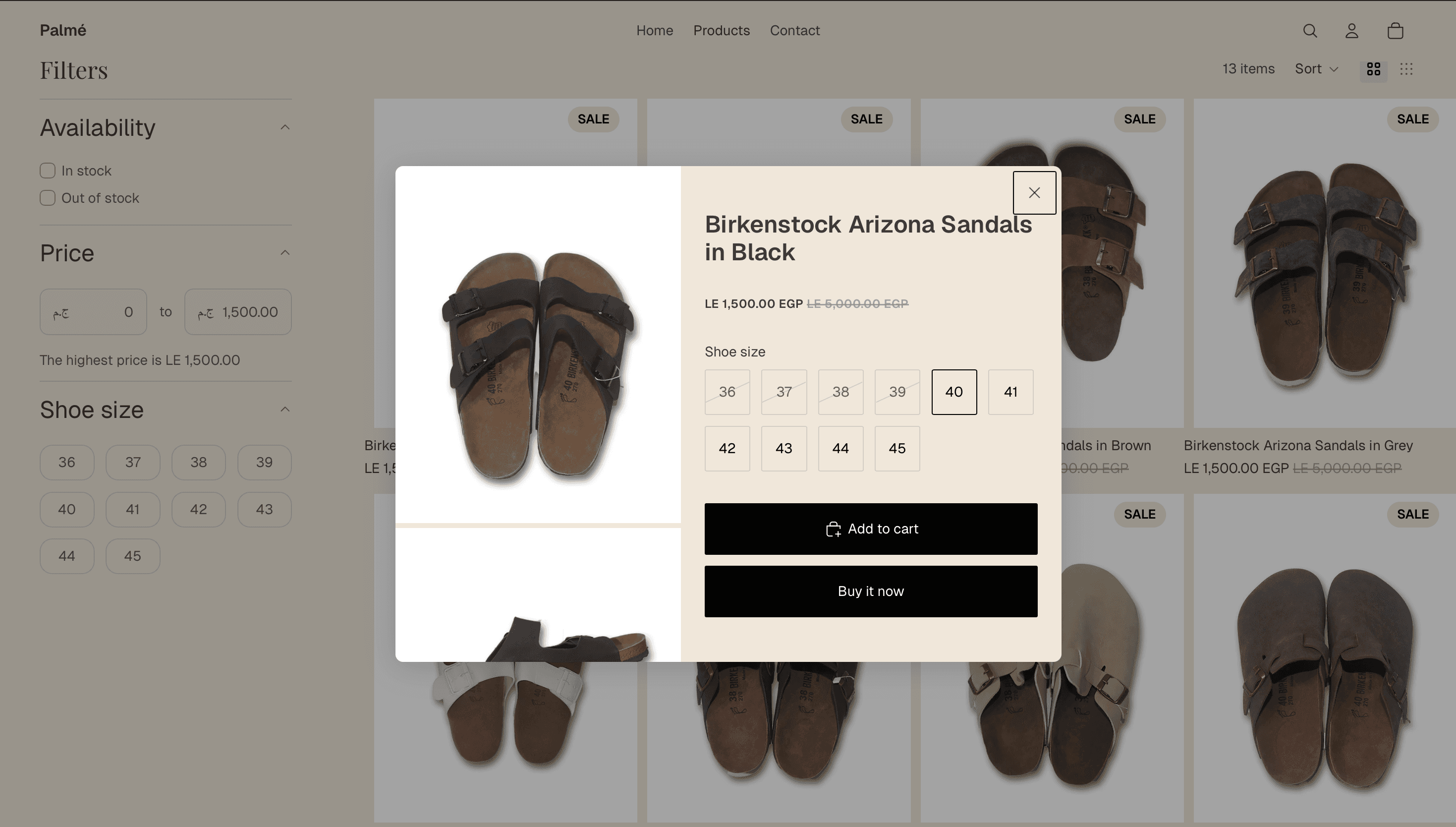
Task: Collapse the Availability filter section
Action: (285, 127)
